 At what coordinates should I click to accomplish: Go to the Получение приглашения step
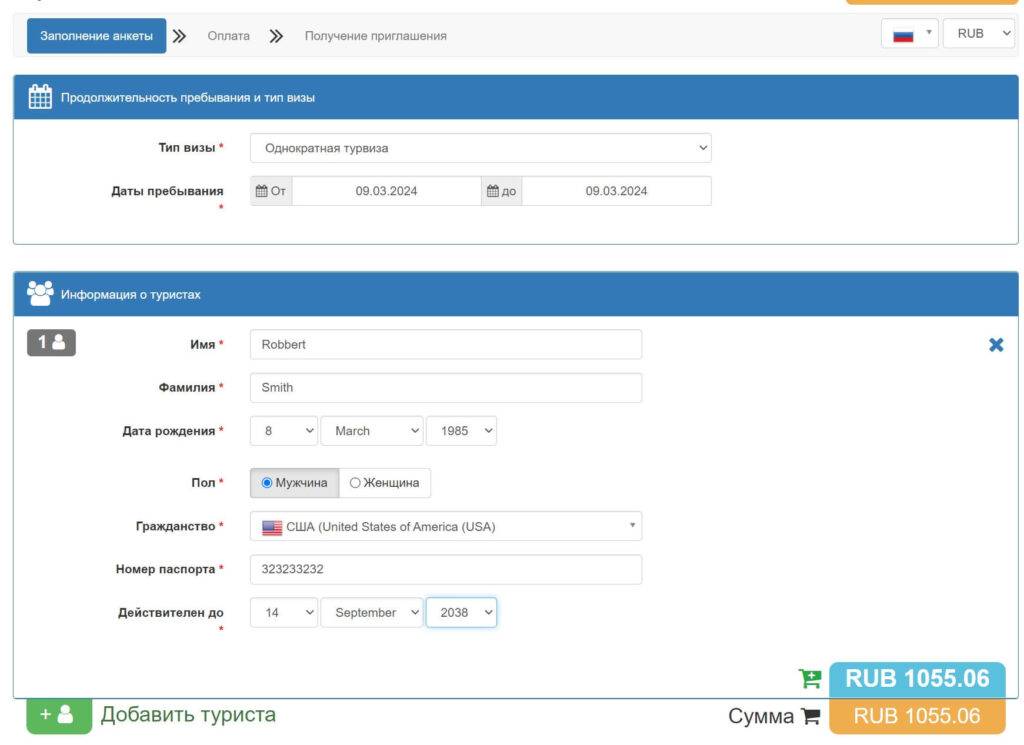pos(375,36)
